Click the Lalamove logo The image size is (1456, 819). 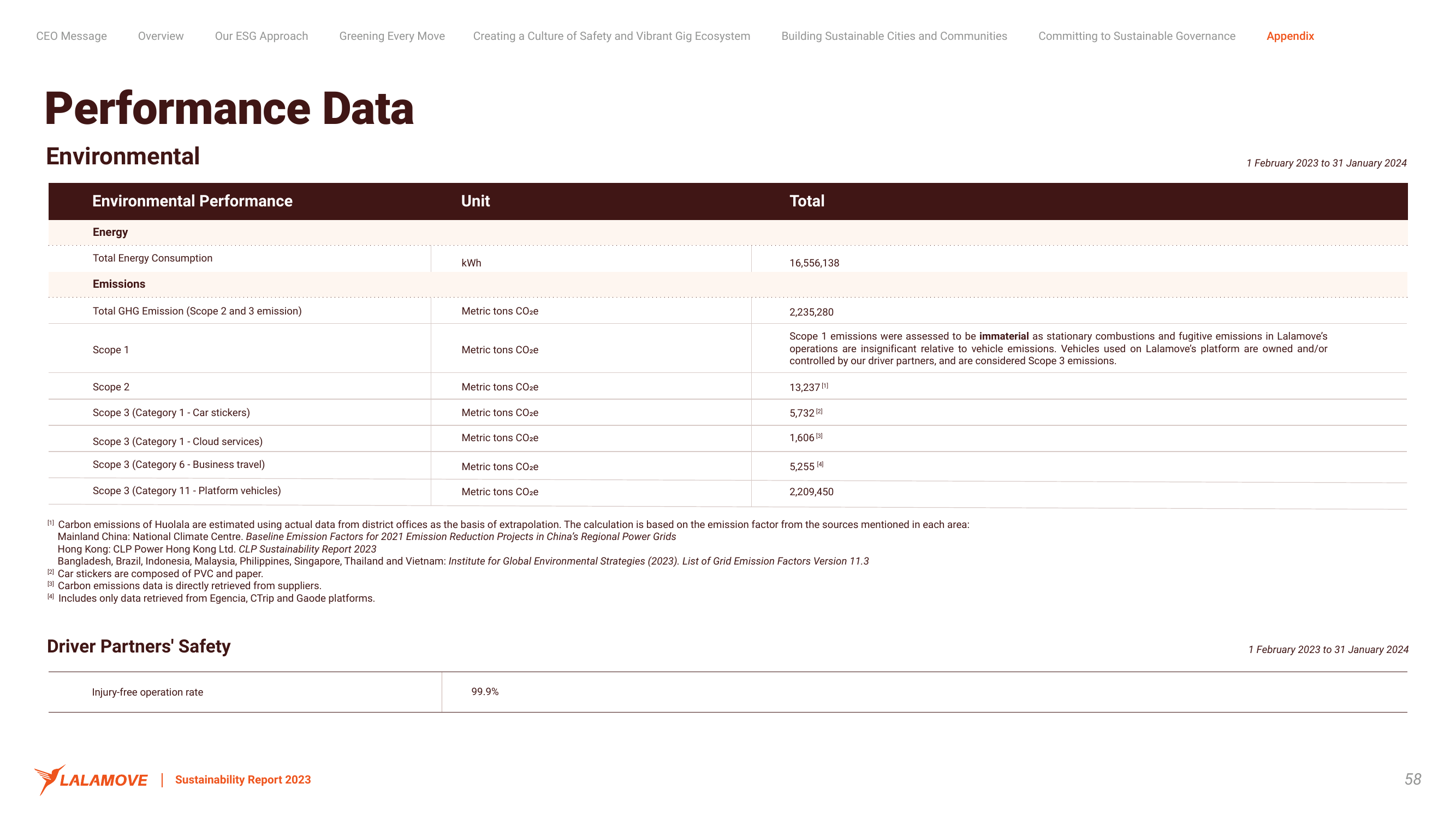click(x=91, y=780)
